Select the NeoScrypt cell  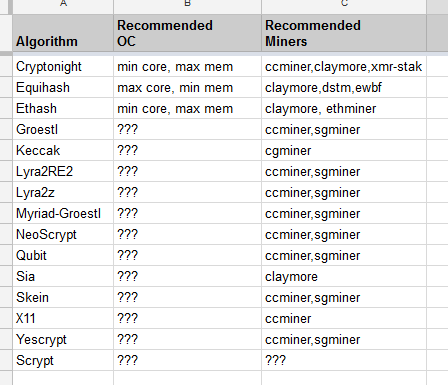point(63,234)
